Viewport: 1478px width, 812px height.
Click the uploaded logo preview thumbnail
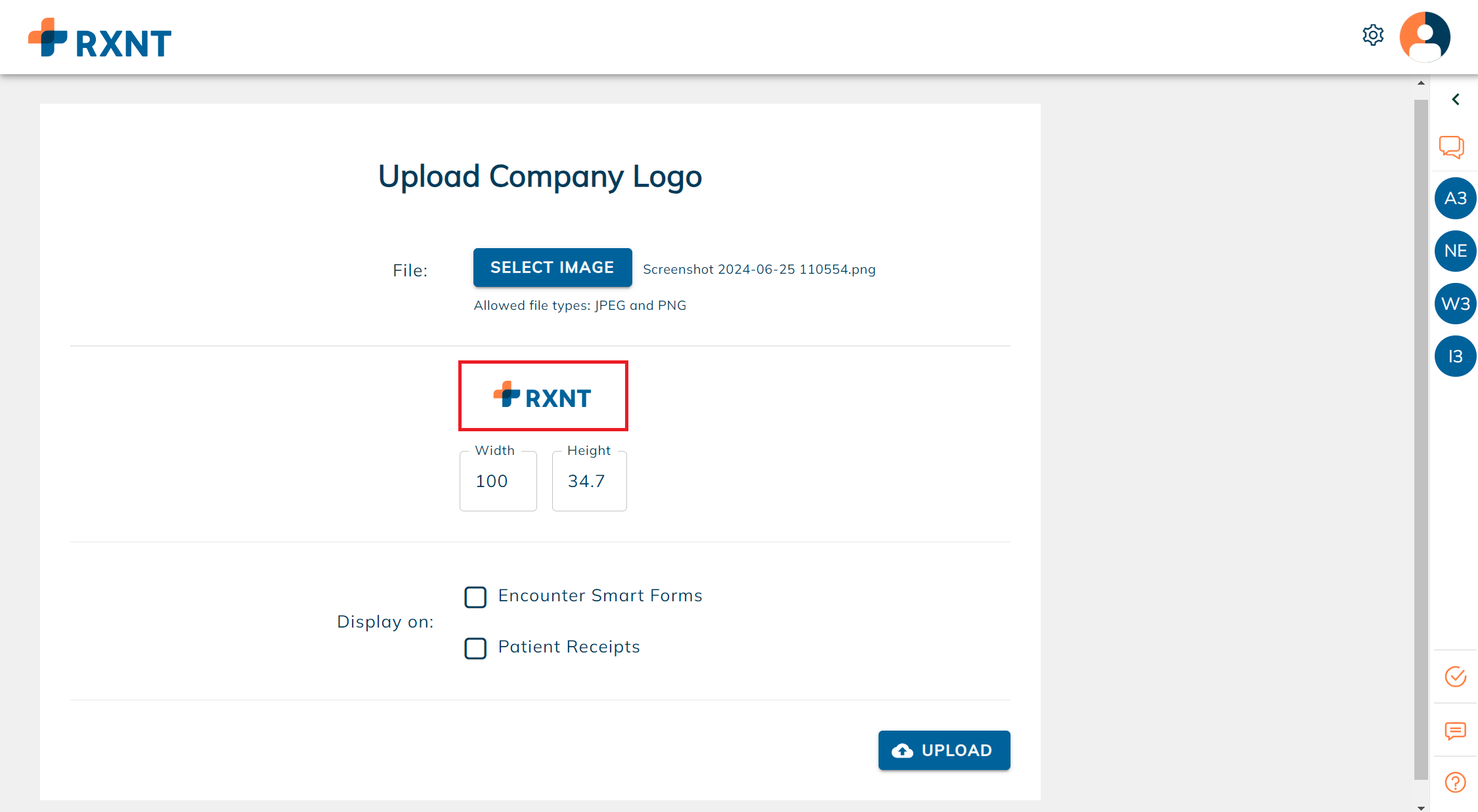[x=543, y=396]
